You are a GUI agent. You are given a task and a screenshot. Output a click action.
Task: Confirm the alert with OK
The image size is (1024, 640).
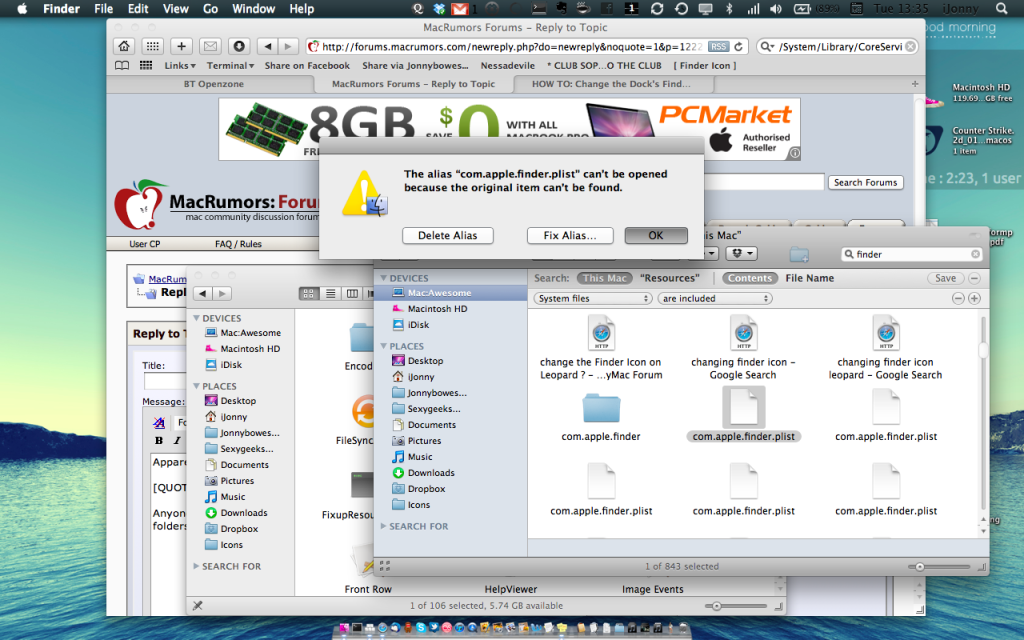pos(656,236)
